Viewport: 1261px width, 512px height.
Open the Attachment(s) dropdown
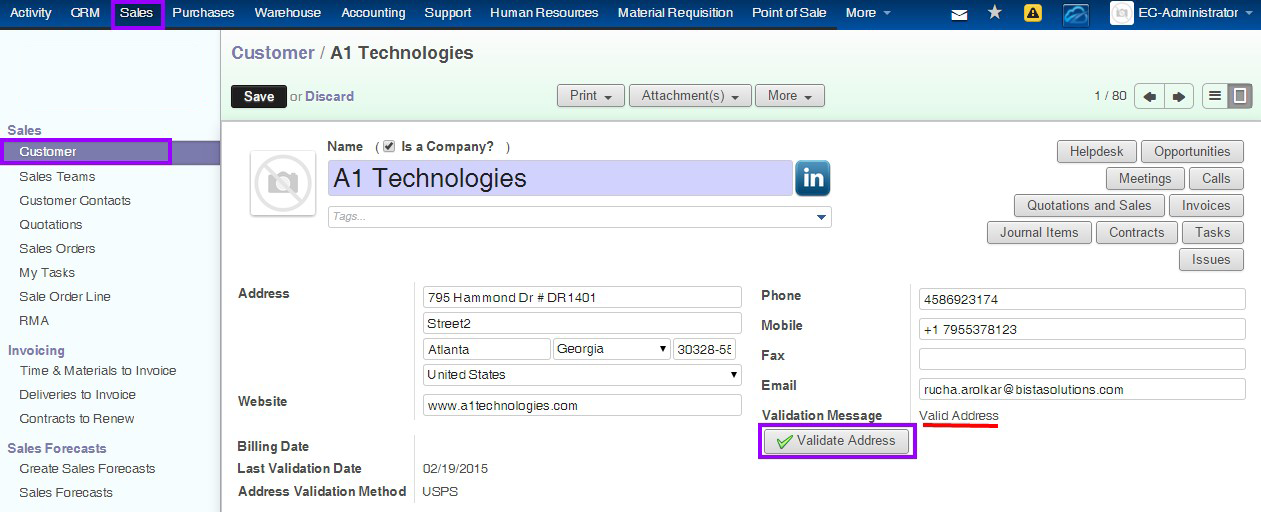[690, 96]
